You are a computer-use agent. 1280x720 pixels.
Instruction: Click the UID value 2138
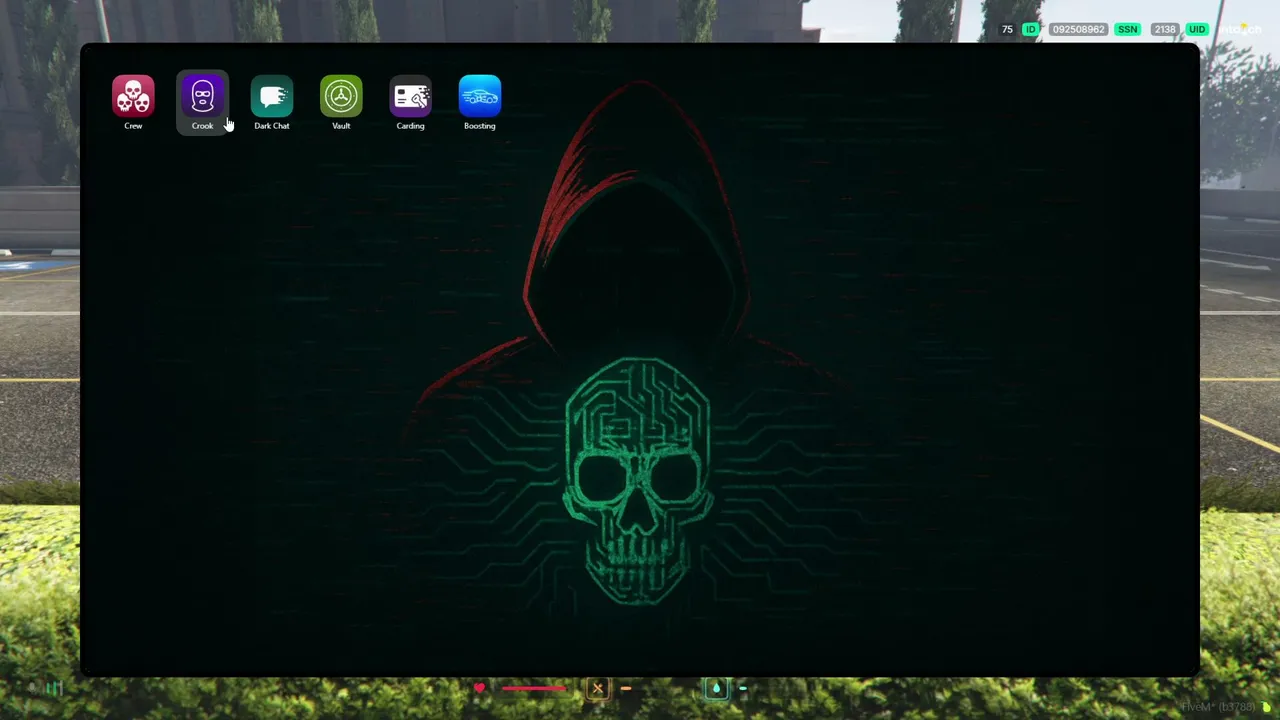tap(1165, 30)
